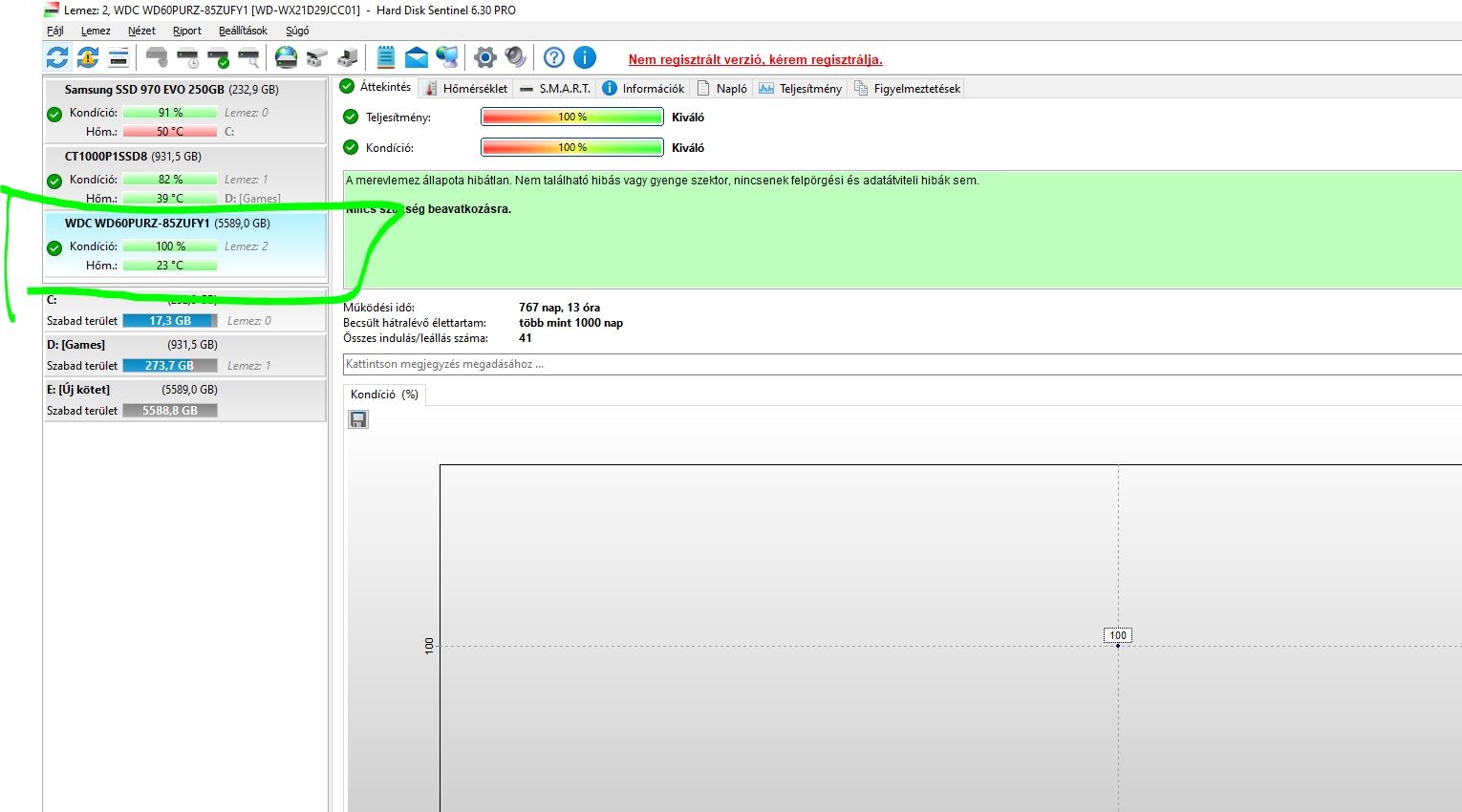Switch to the Áttekintés tab
Image resolution: width=1462 pixels, height=812 pixels.
pyautogui.click(x=376, y=87)
